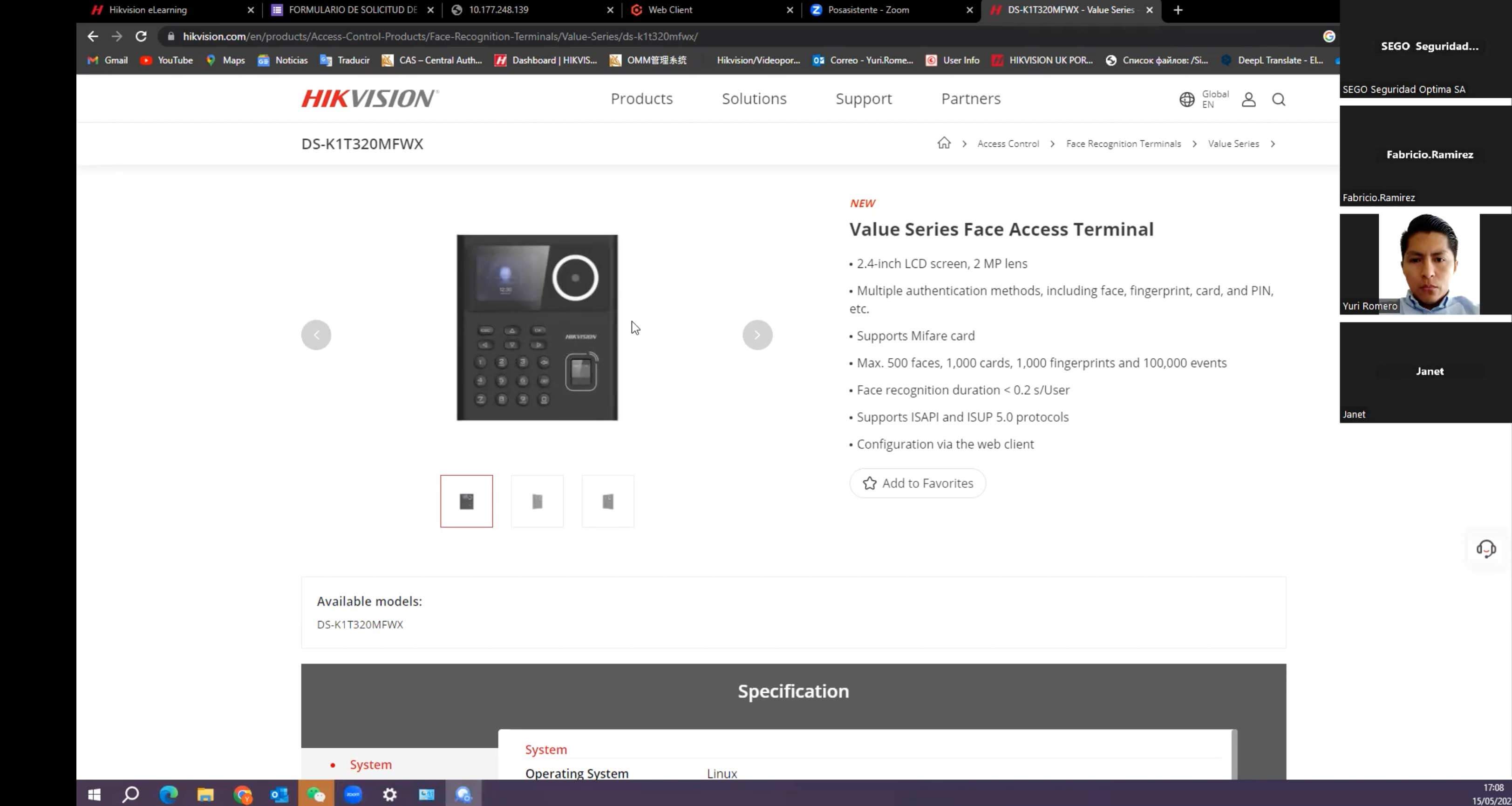Go to Face Recognition Terminals breadcrumb
1512x806 pixels.
click(1124, 144)
